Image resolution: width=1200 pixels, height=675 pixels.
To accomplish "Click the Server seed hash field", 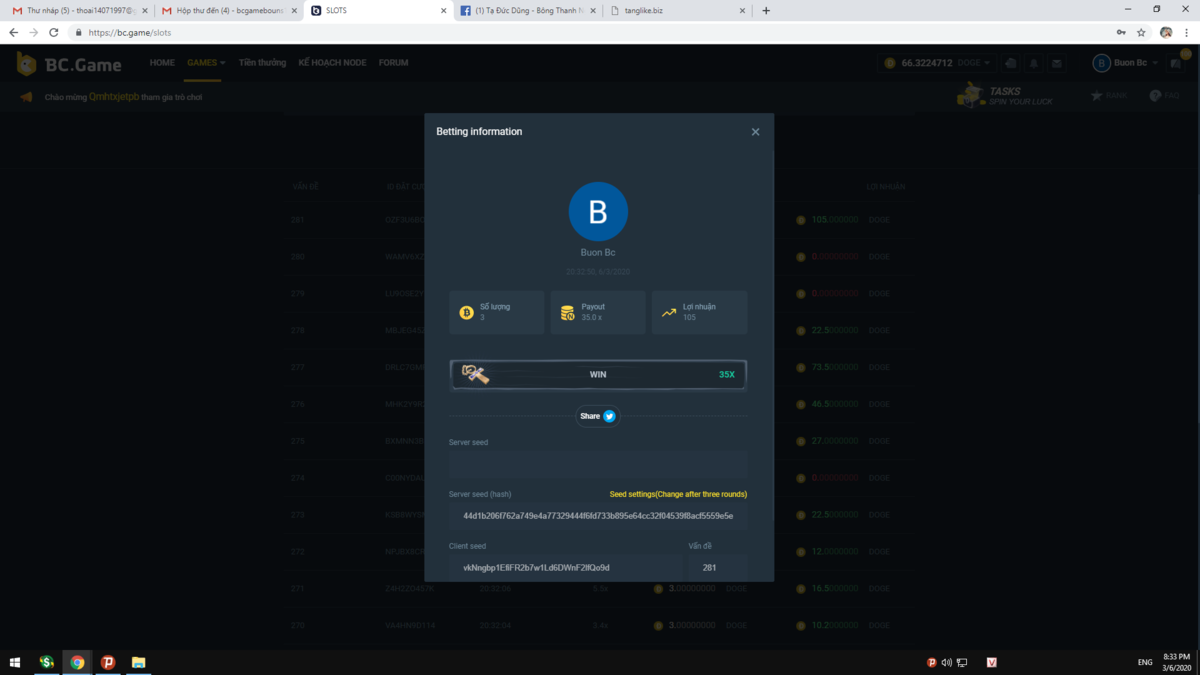I will (598, 516).
